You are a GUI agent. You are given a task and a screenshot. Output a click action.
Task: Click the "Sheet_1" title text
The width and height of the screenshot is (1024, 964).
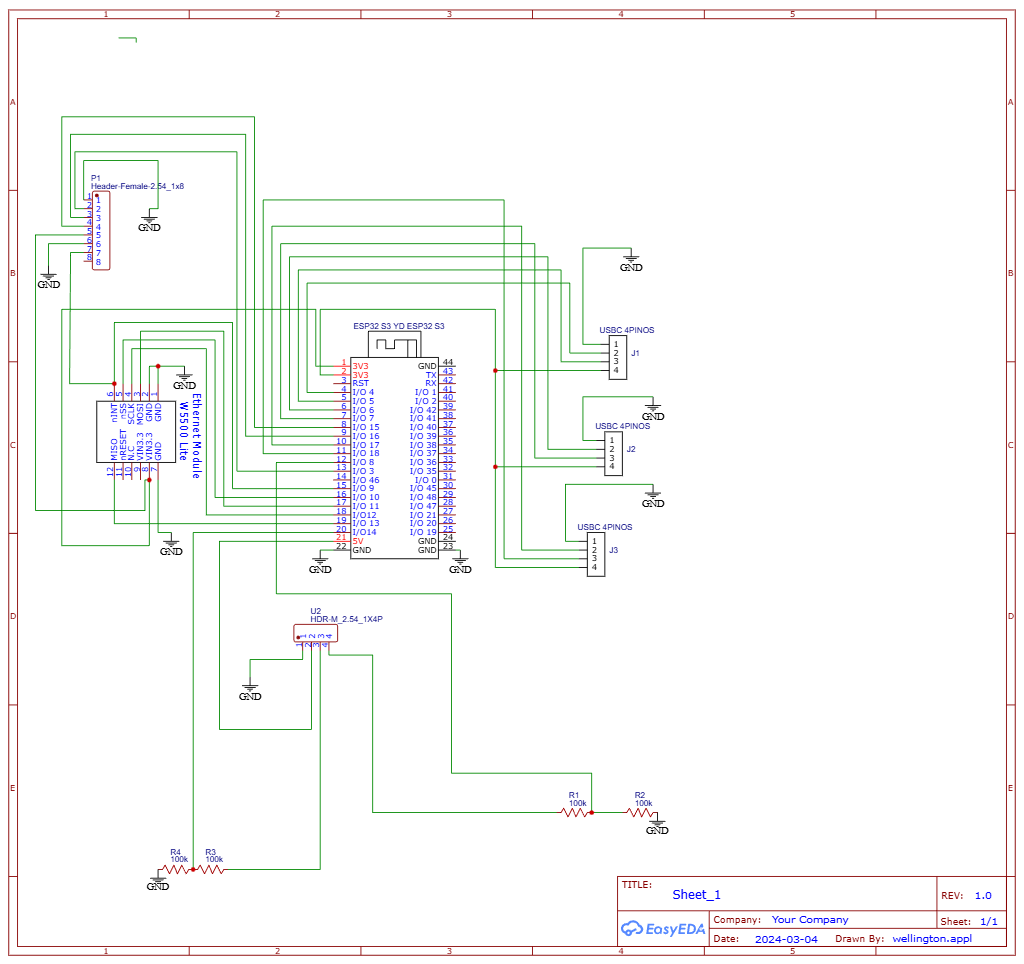point(696,895)
